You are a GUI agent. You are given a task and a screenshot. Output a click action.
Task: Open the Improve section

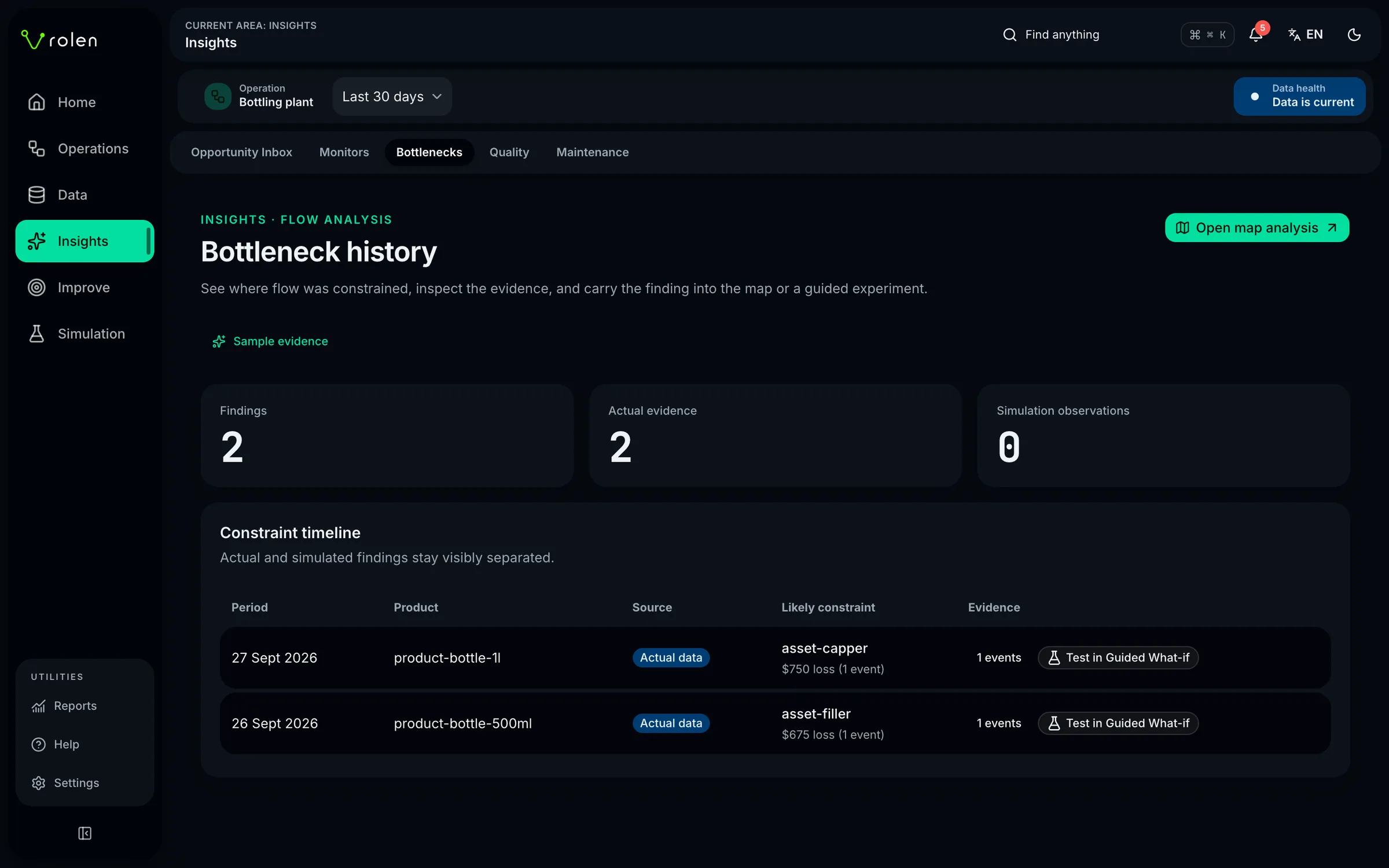click(x=84, y=288)
